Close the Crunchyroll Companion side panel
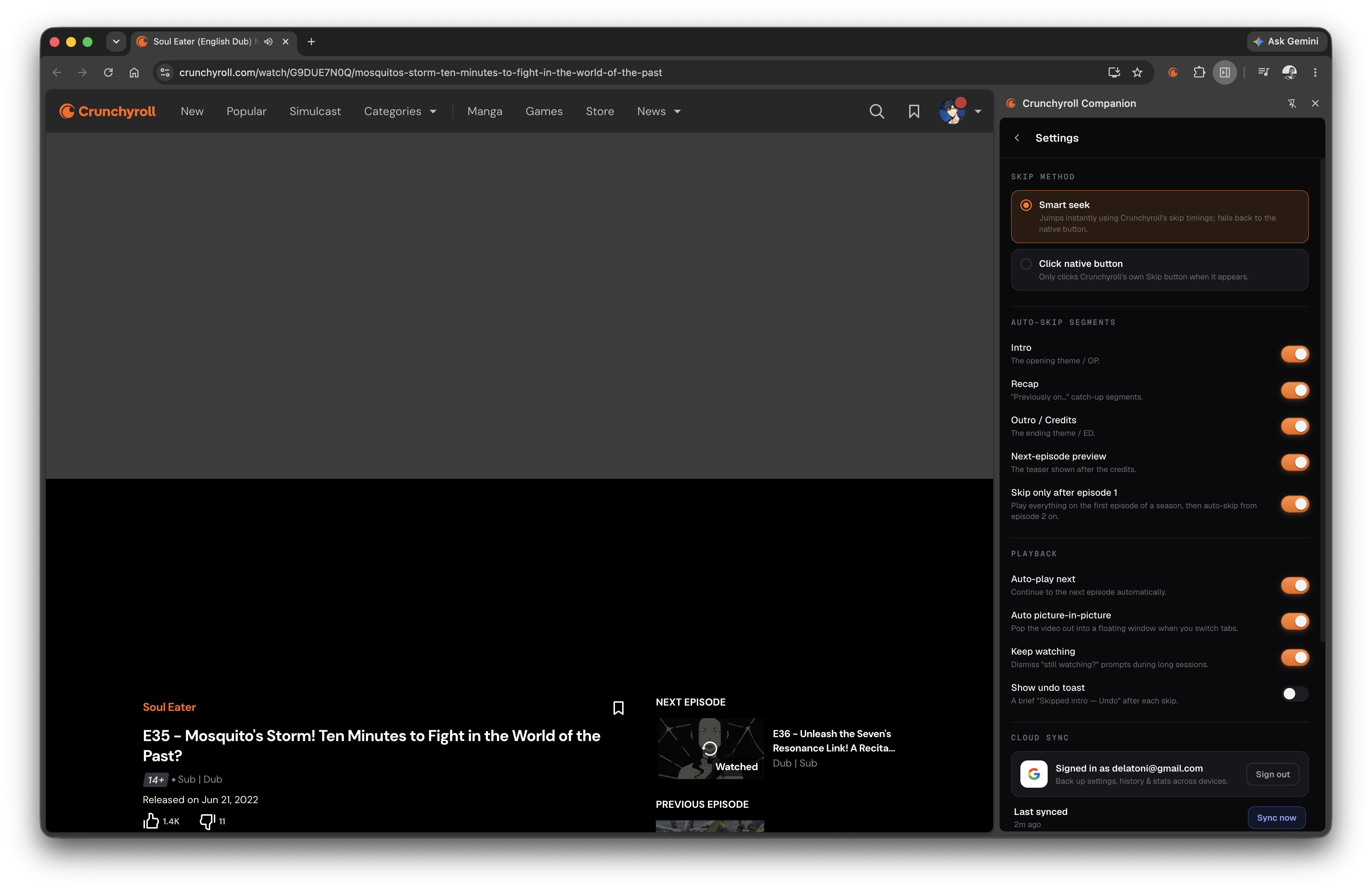Viewport: 1372px width, 891px height. [x=1315, y=103]
